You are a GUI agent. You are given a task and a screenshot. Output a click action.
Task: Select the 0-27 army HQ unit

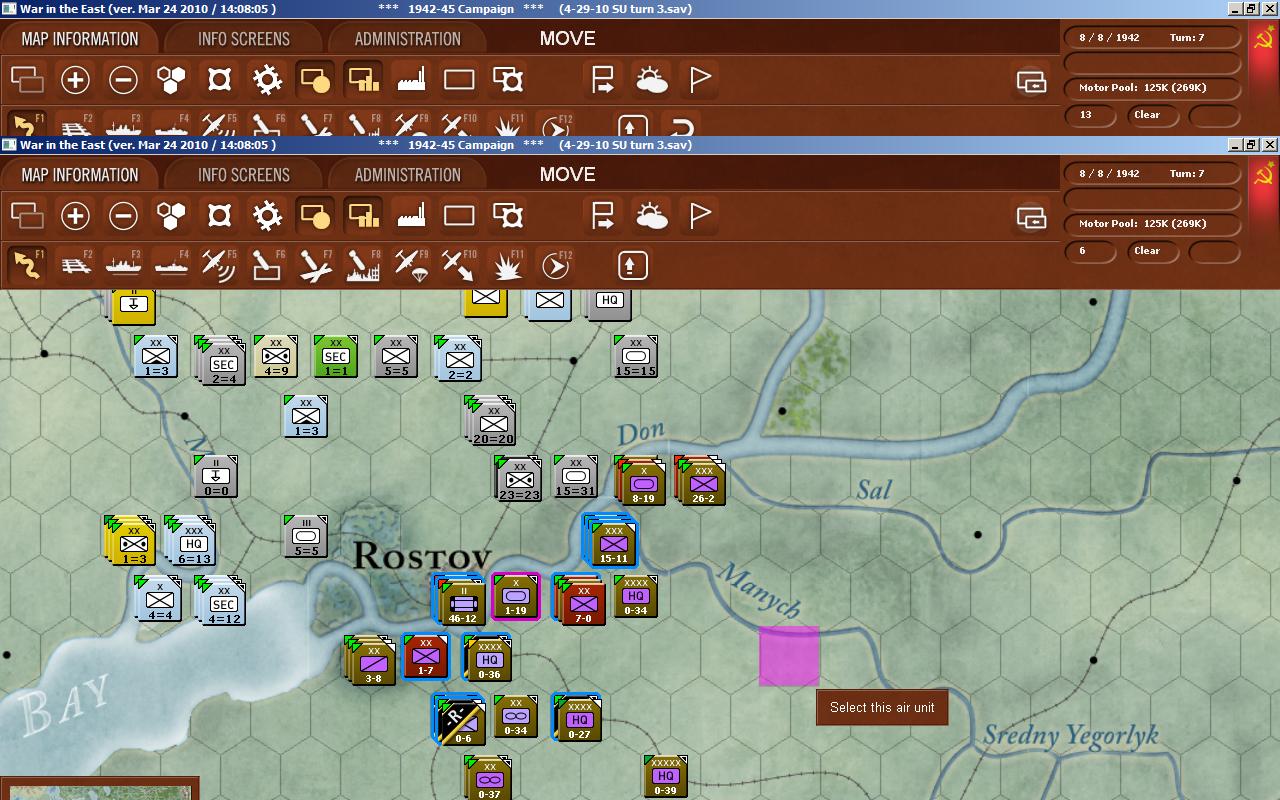coord(578,717)
